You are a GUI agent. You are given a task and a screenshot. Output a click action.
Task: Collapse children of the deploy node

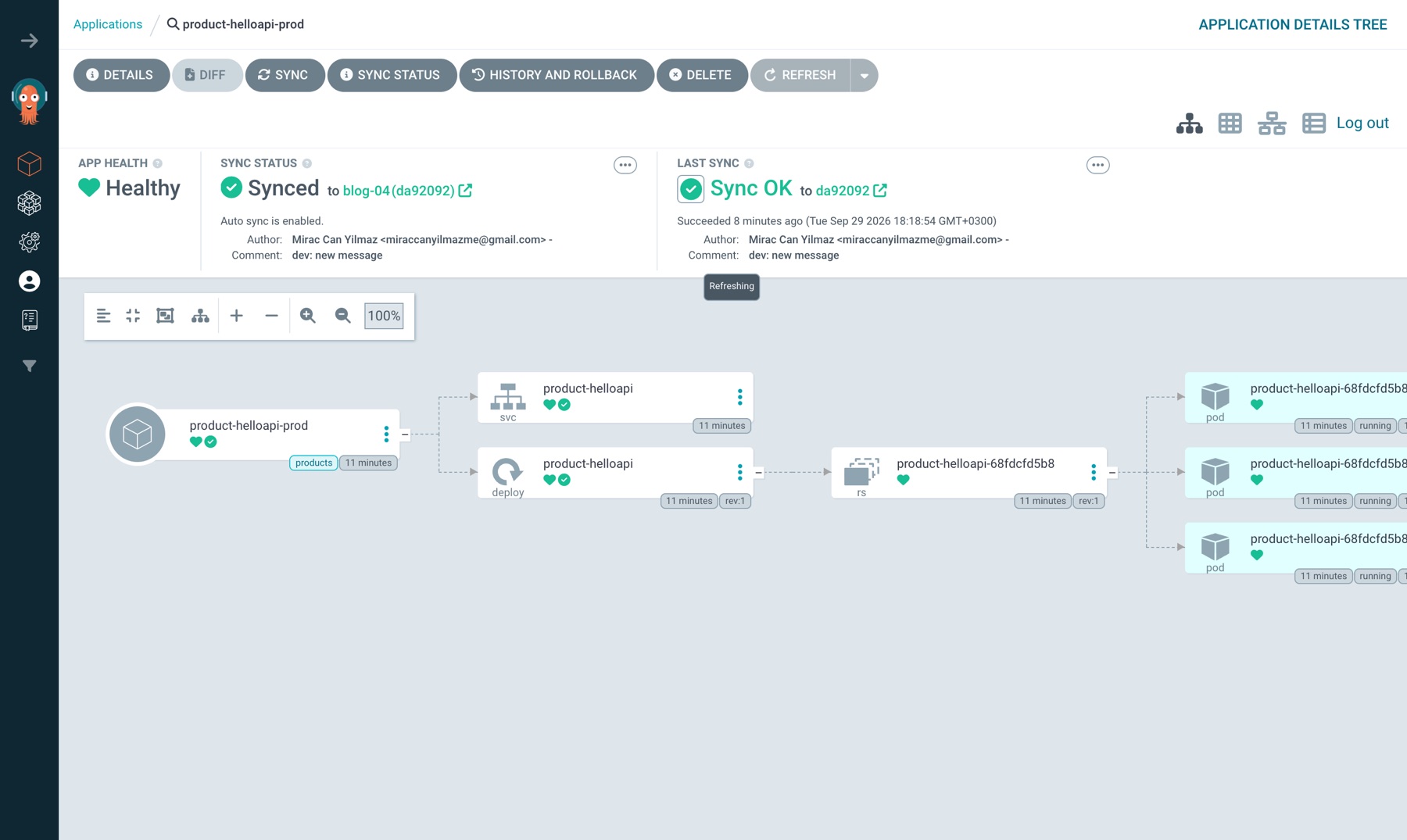coord(758,472)
